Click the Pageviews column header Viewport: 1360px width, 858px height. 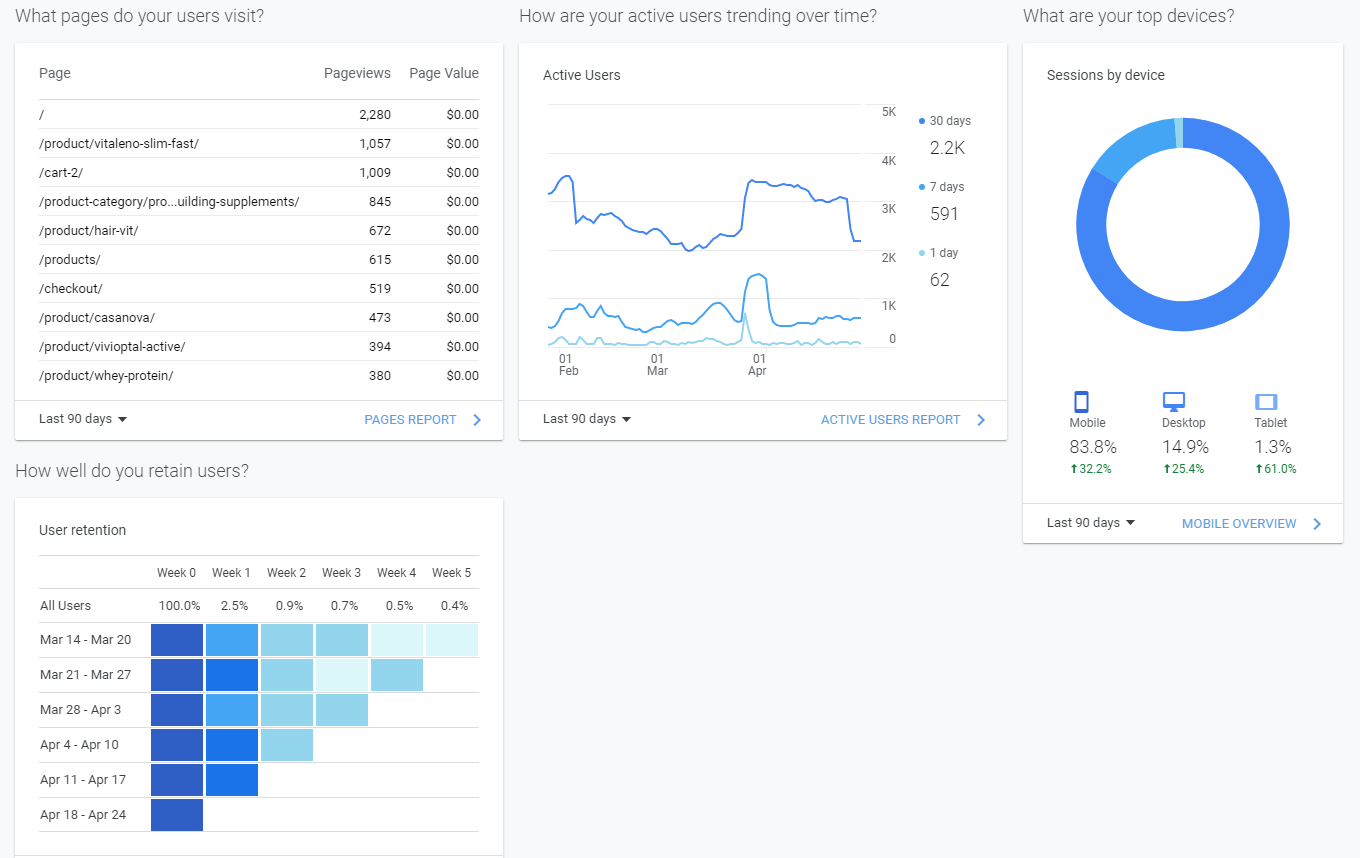(357, 73)
